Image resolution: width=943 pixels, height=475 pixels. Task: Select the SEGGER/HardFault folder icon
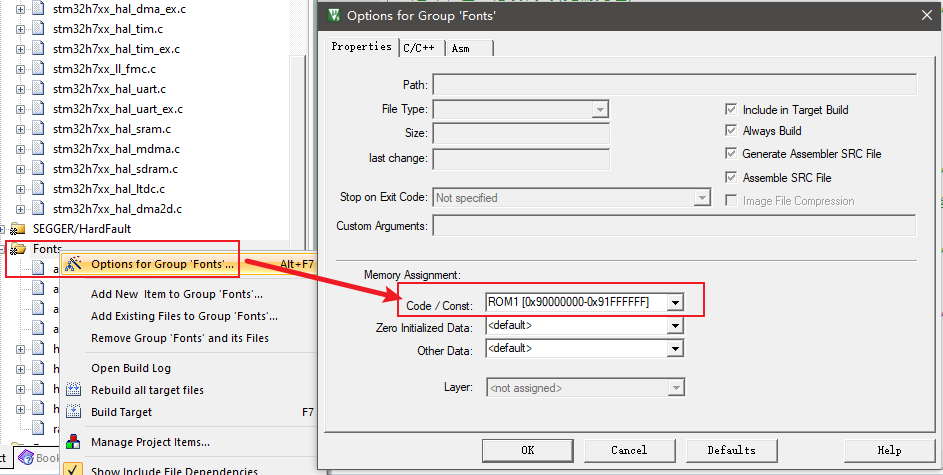pyautogui.click(x=19, y=229)
